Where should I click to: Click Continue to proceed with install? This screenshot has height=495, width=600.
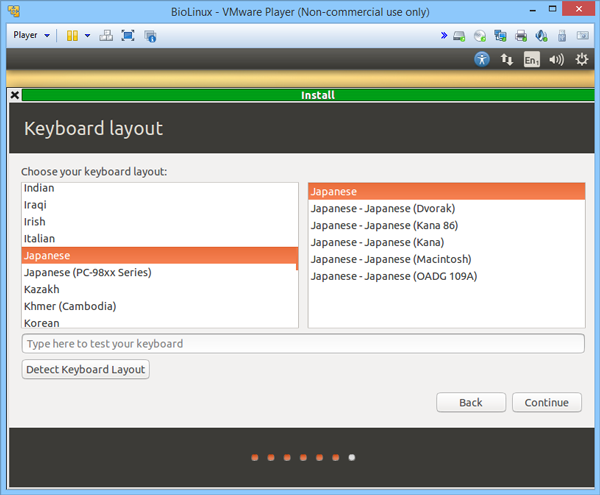(x=546, y=402)
